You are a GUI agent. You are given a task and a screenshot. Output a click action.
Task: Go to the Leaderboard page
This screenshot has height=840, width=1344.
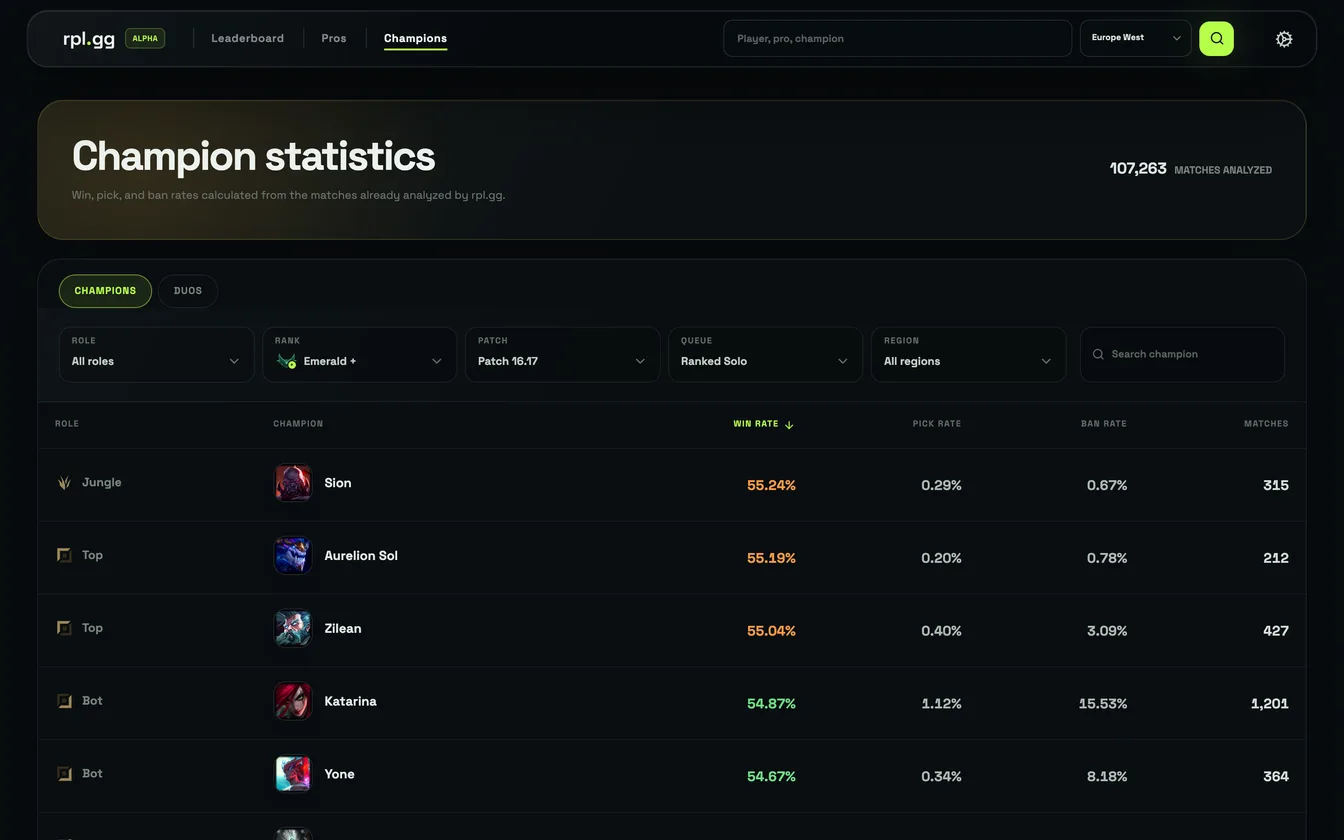tap(247, 38)
